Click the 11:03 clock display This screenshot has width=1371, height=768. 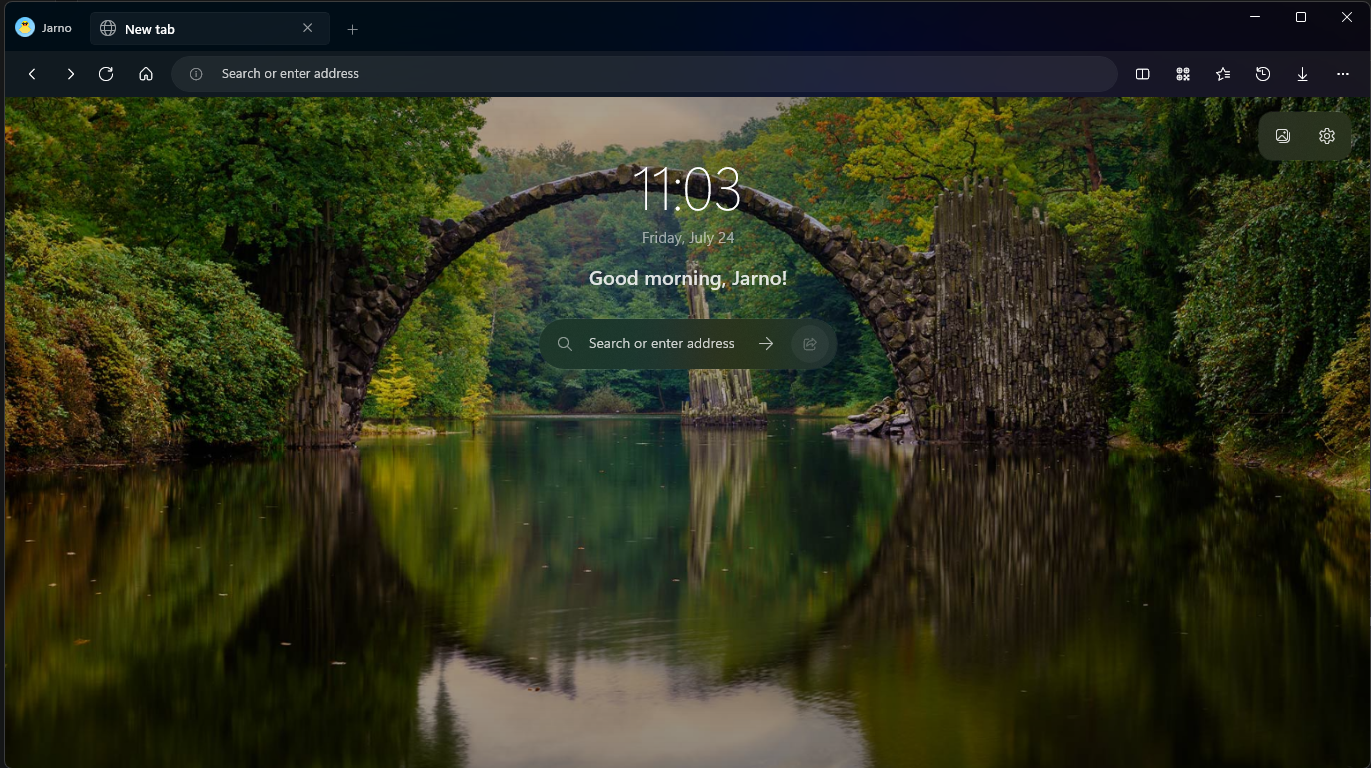point(687,190)
